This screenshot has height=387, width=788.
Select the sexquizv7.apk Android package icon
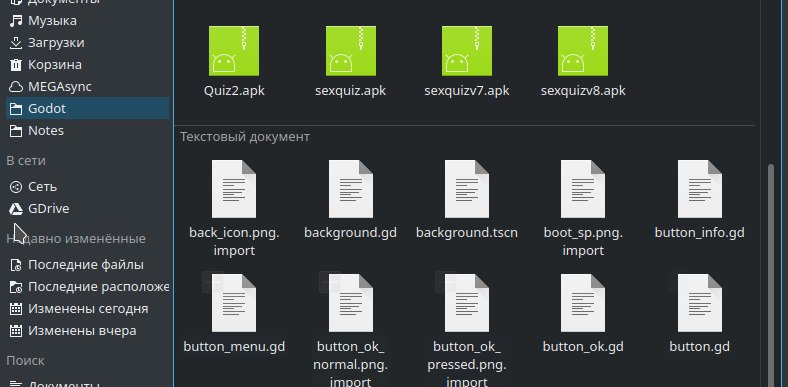click(467, 51)
